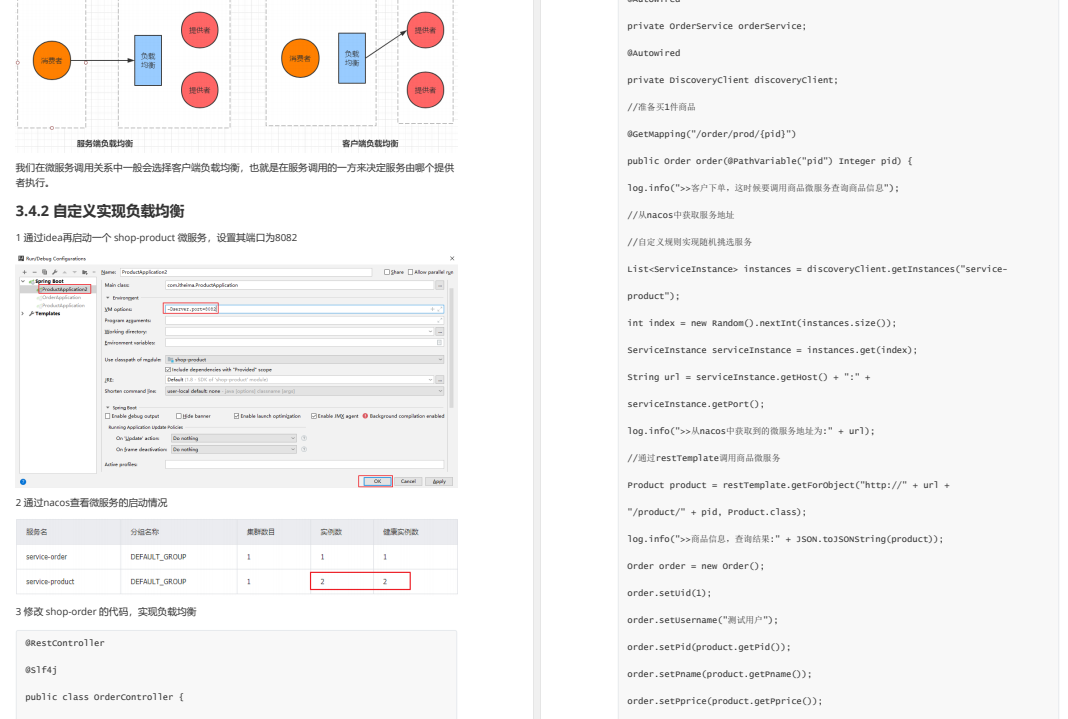This screenshot has width=1068, height=719.
Task: Click the help icon beside On 'Update' action
Action: [304, 438]
